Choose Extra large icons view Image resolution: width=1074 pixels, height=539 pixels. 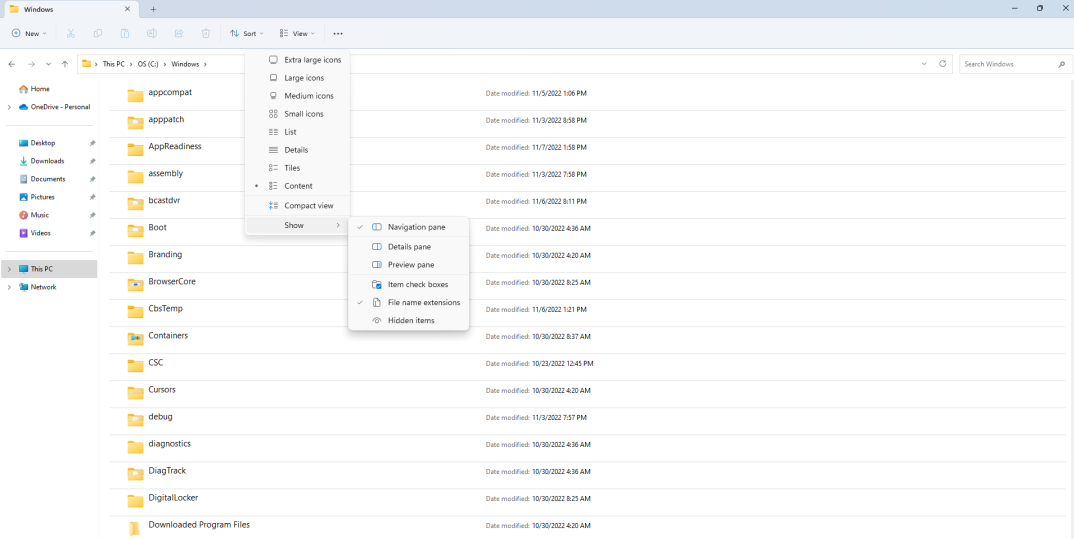312,60
